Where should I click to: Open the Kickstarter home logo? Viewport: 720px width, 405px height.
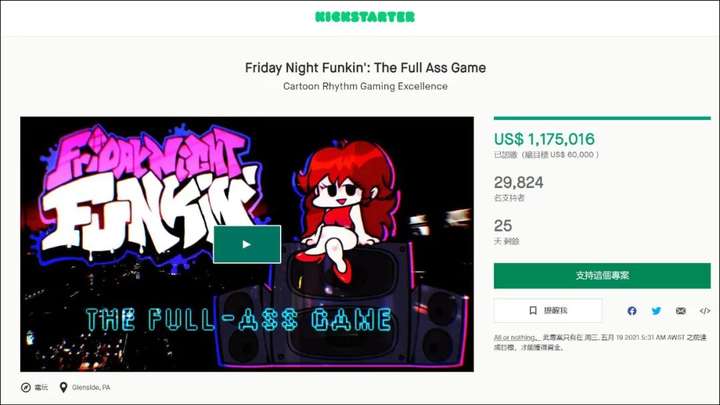click(x=365, y=17)
